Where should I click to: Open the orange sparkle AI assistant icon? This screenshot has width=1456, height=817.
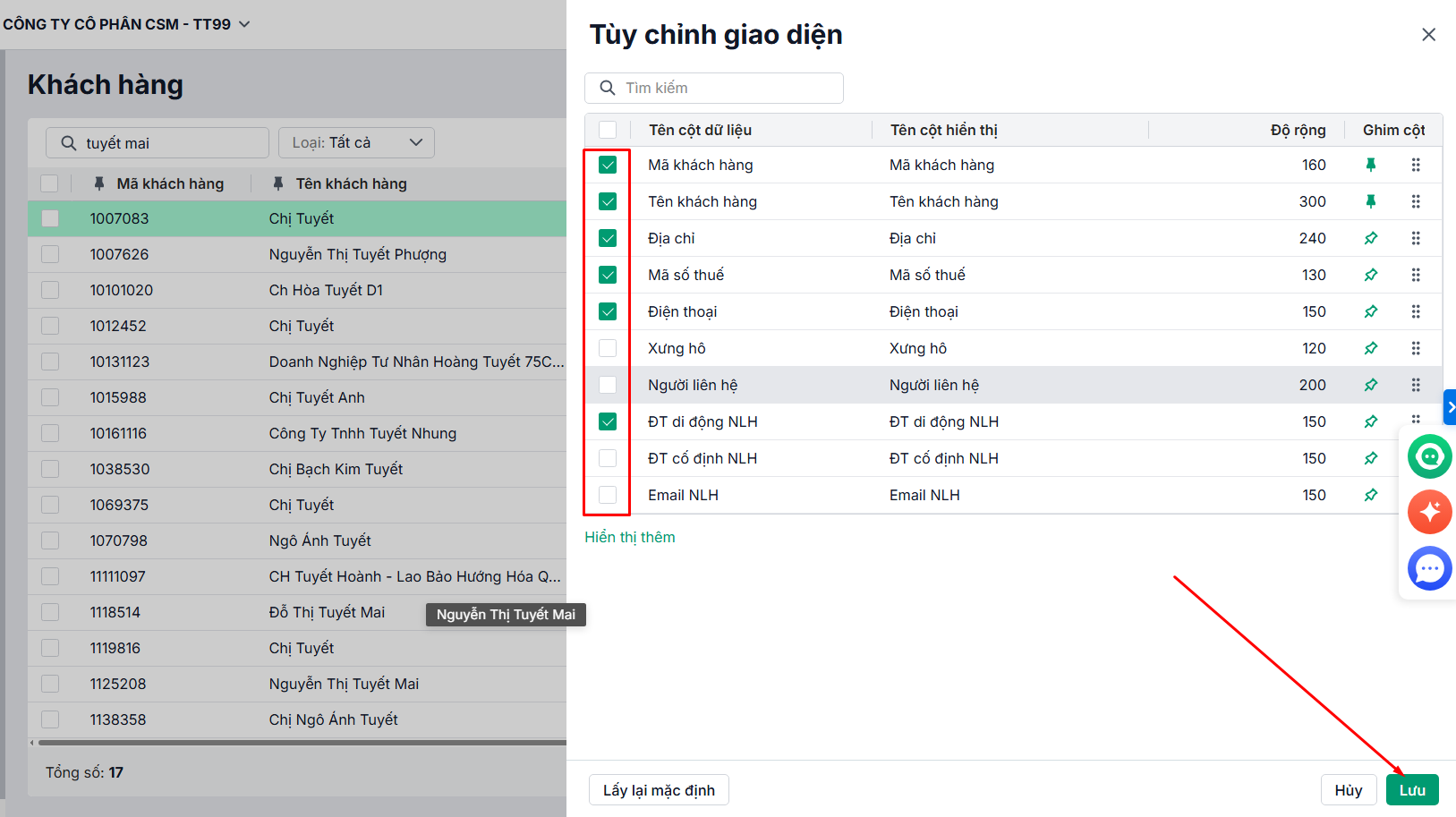coord(1429,512)
